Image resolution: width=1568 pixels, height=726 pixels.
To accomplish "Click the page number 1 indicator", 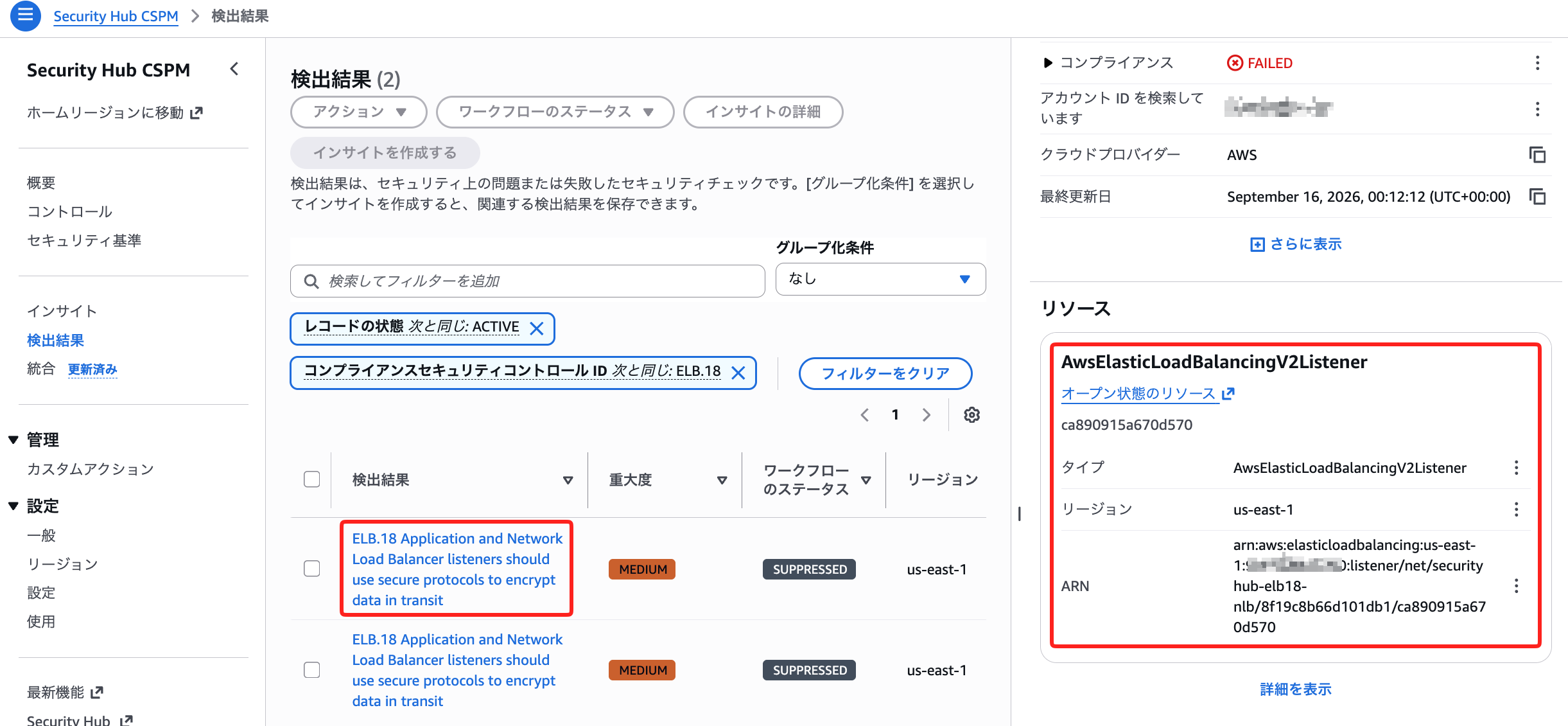I will (895, 415).
